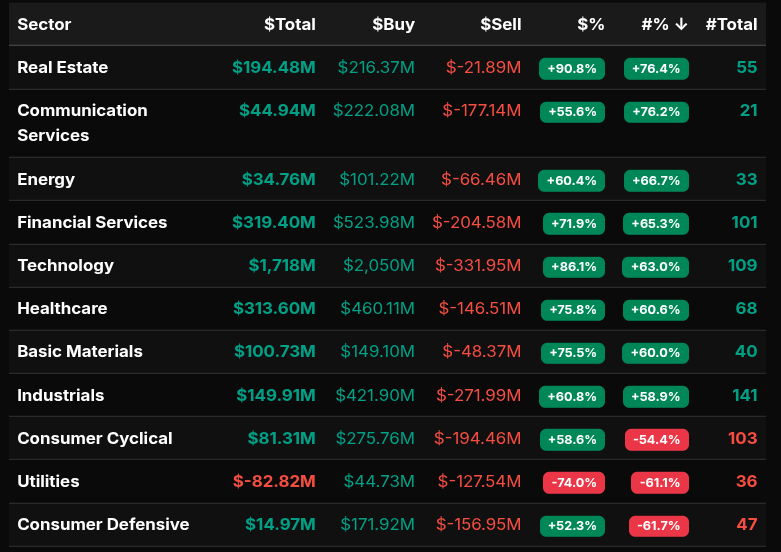
Task: Open the Industrials sector row
Action: pyautogui.click(x=61, y=396)
